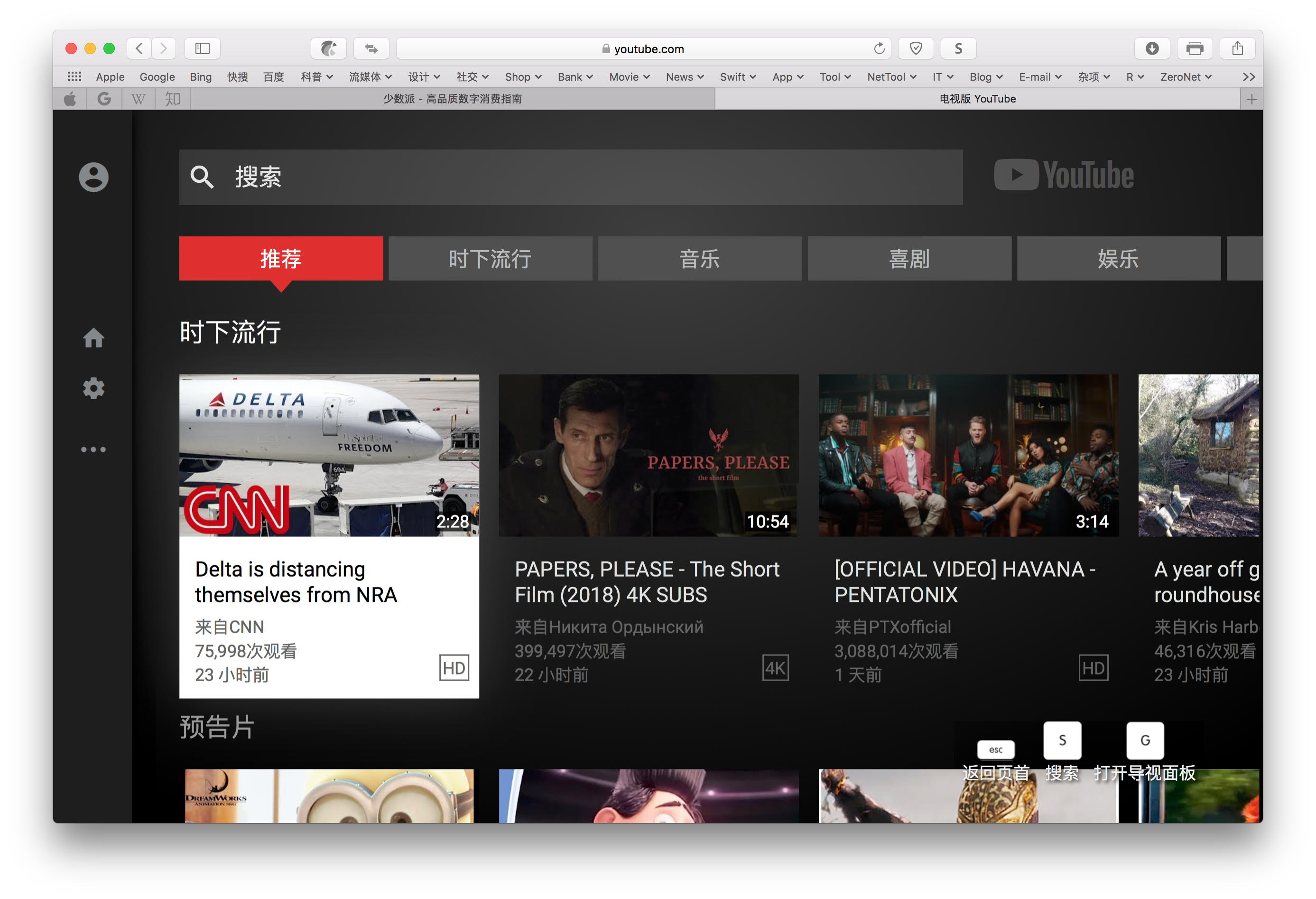Open the YouTube account profile icon
This screenshot has height=899, width=1316.
point(93,177)
